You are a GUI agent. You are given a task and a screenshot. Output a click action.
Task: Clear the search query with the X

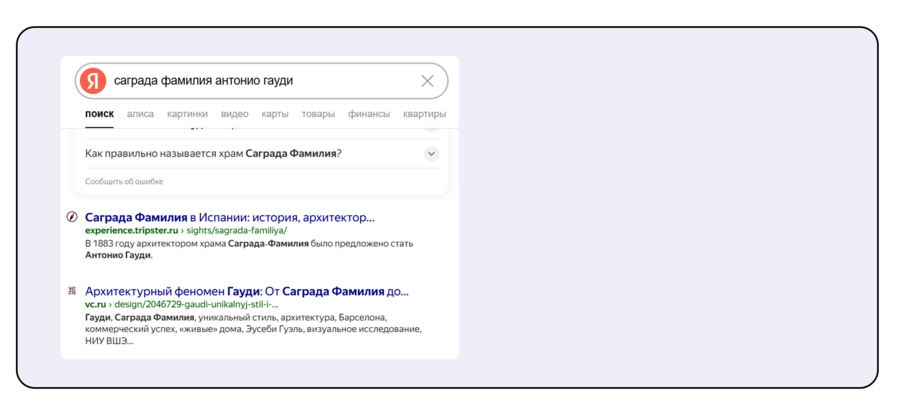click(x=427, y=81)
